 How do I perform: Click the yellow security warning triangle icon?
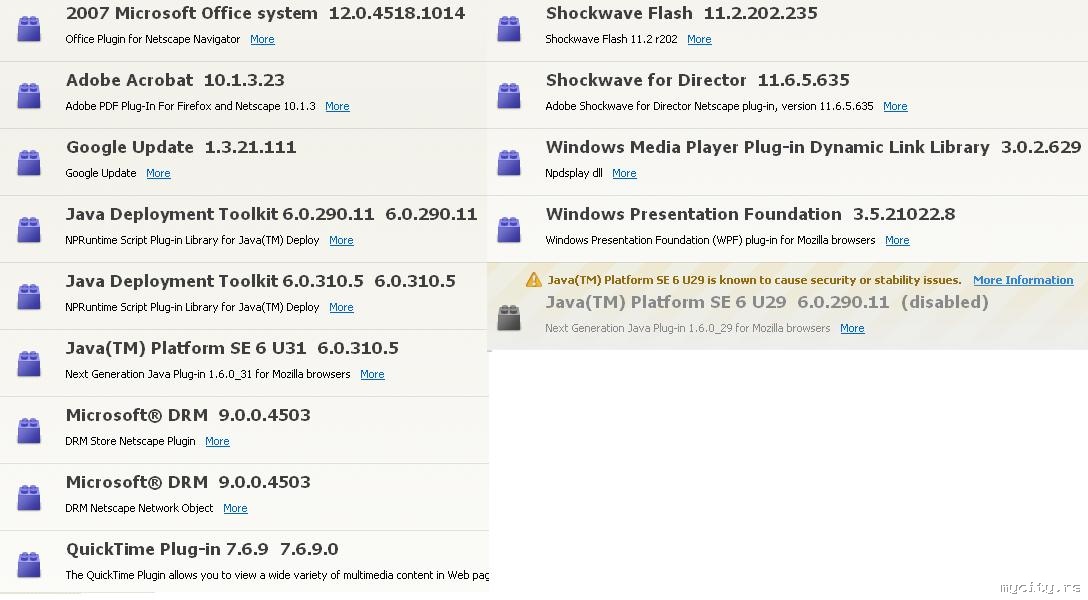pos(534,280)
